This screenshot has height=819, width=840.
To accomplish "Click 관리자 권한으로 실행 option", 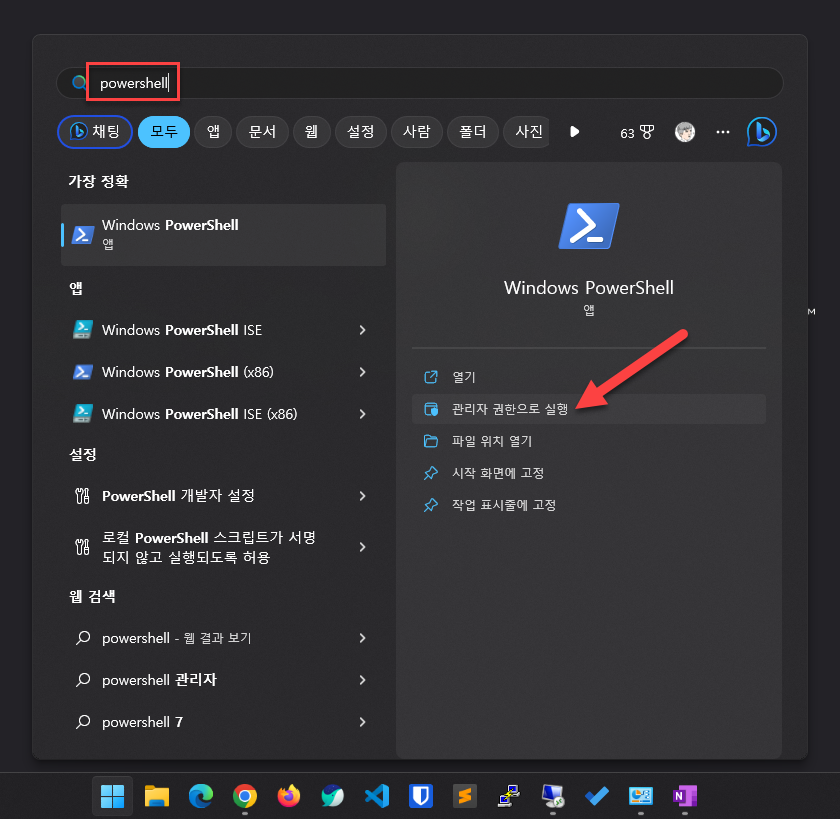I will [x=589, y=409].
